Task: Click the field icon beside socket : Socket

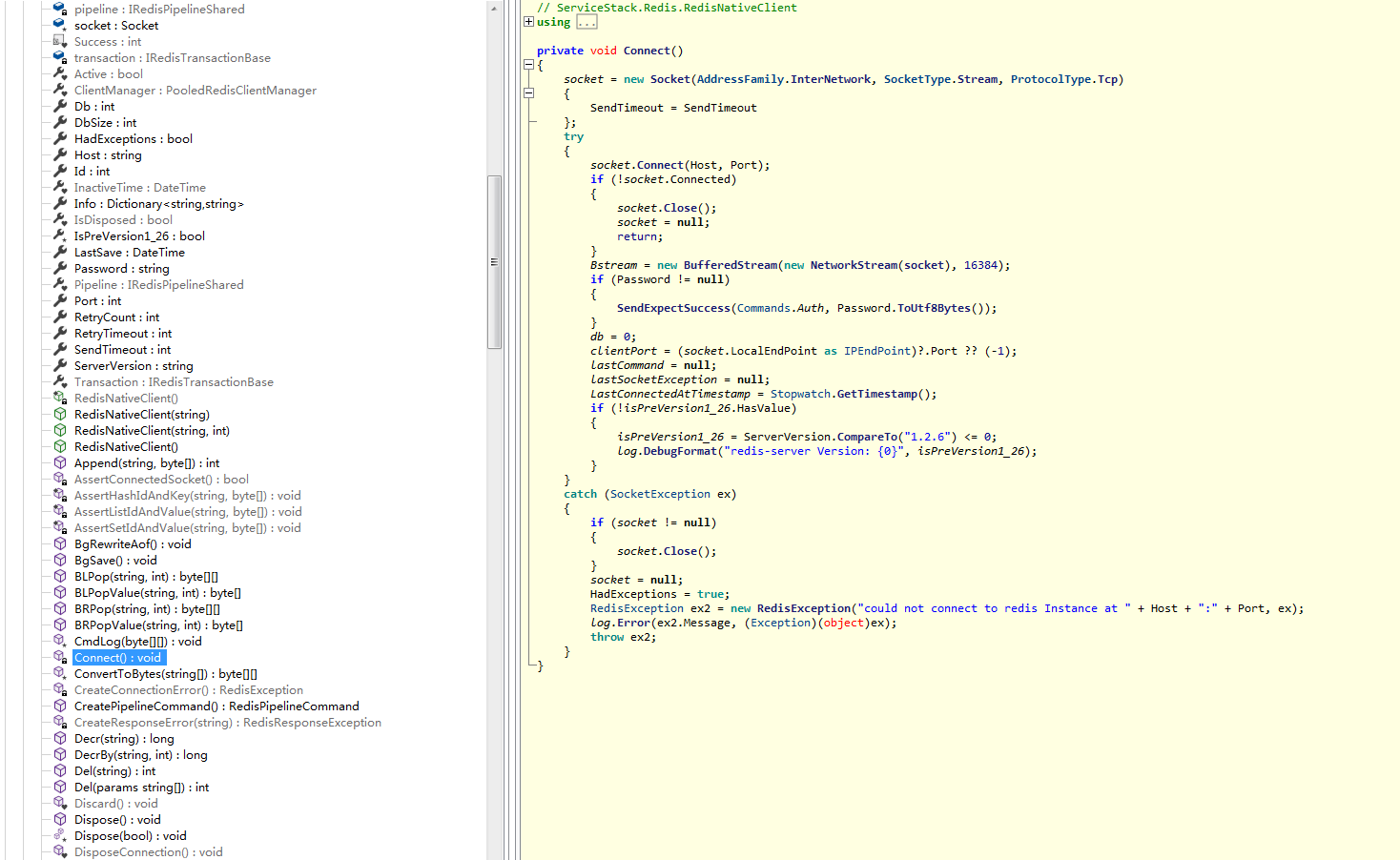Action: tap(60, 25)
